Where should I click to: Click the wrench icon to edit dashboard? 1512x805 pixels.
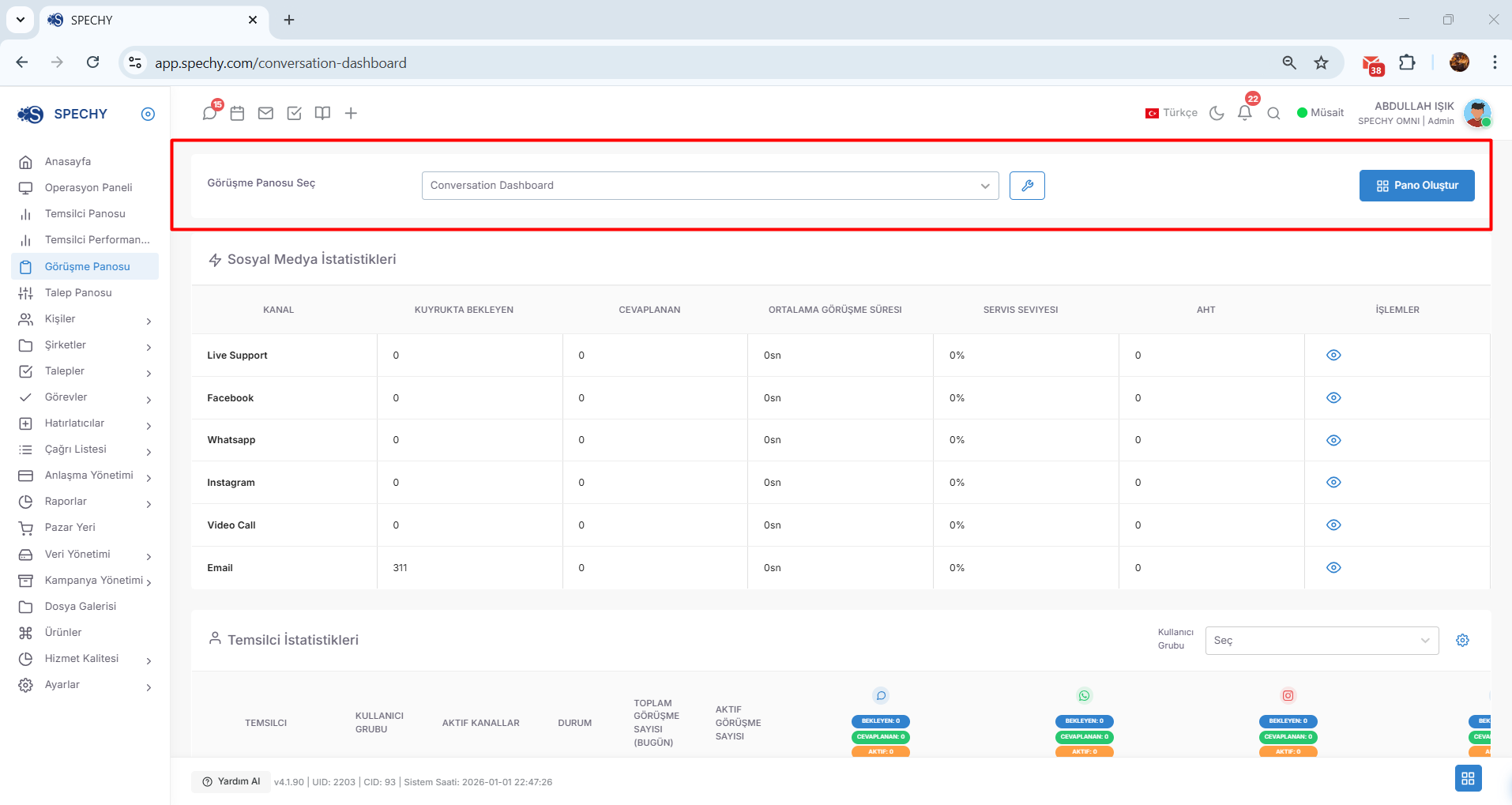[x=1027, y=186]
